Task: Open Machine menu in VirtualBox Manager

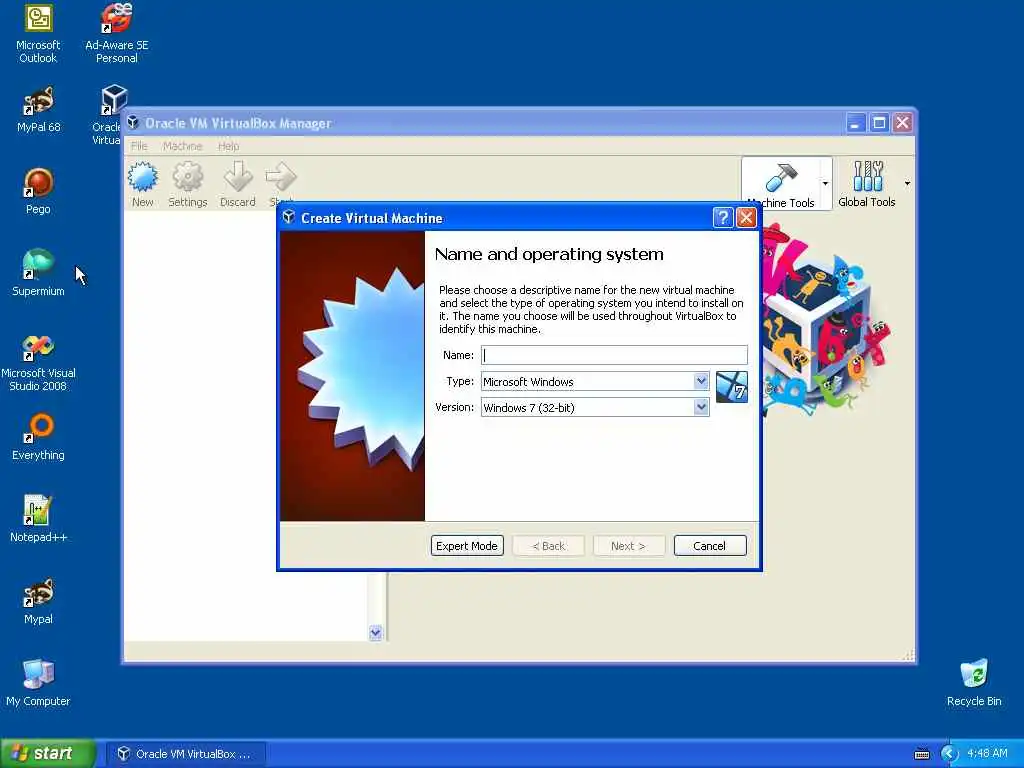Action: pos(182,146)
